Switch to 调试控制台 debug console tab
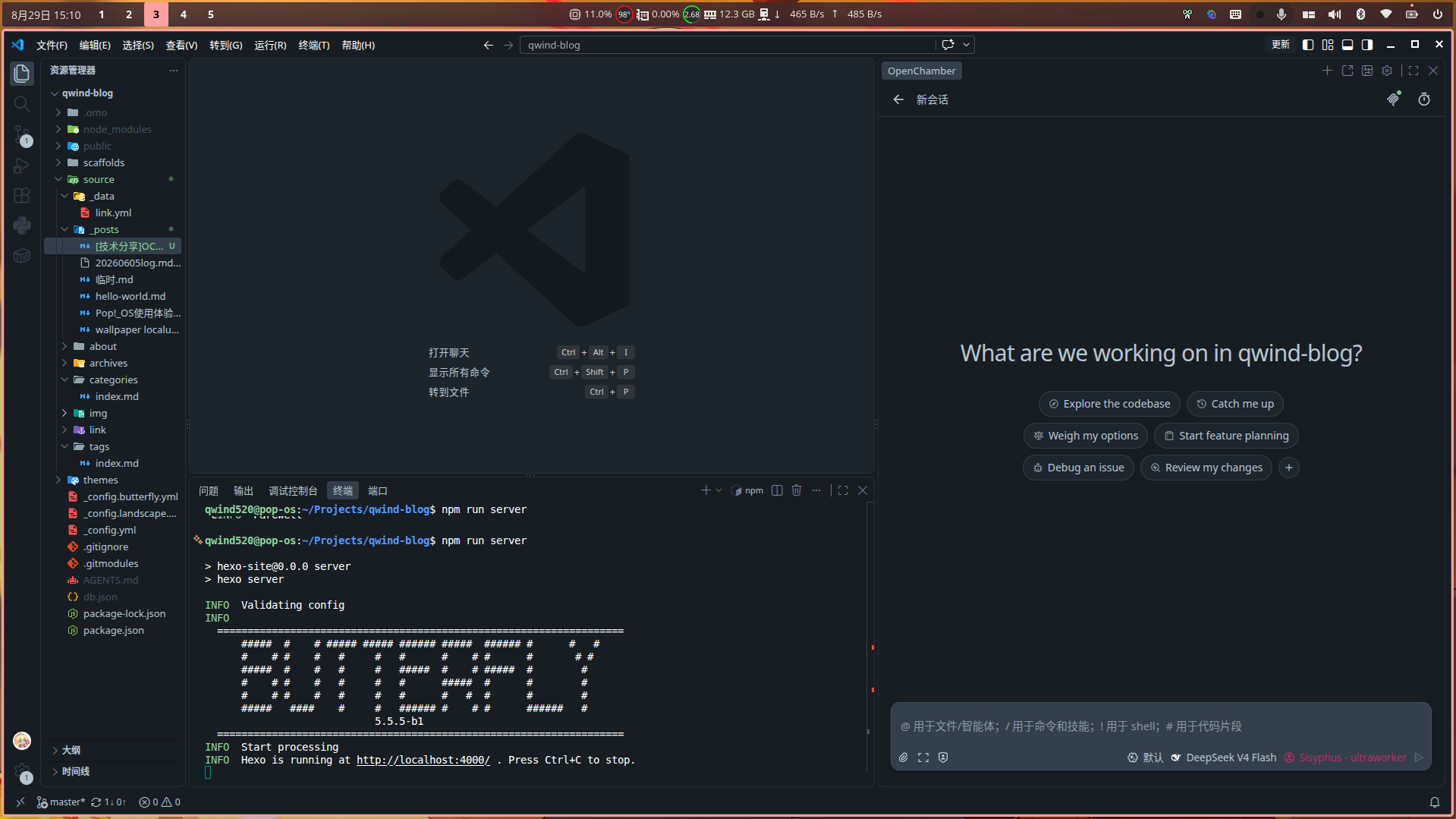This screenshot has height=819, width=1456. pyautogui.click(x=293, y=491)
